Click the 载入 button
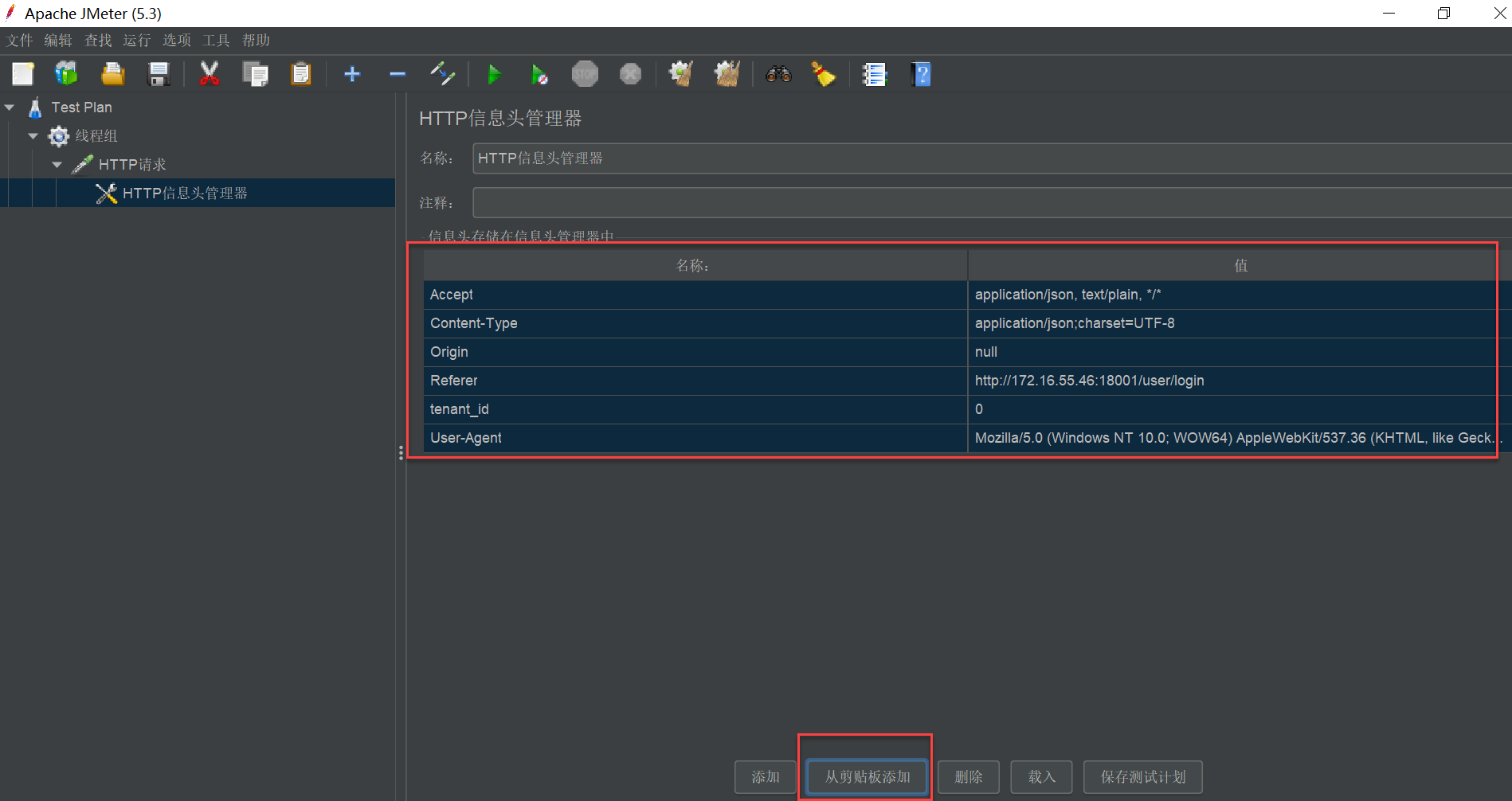Image resolution: width=1512 pixels, height=801 pixels. (x=1041, y=777)
